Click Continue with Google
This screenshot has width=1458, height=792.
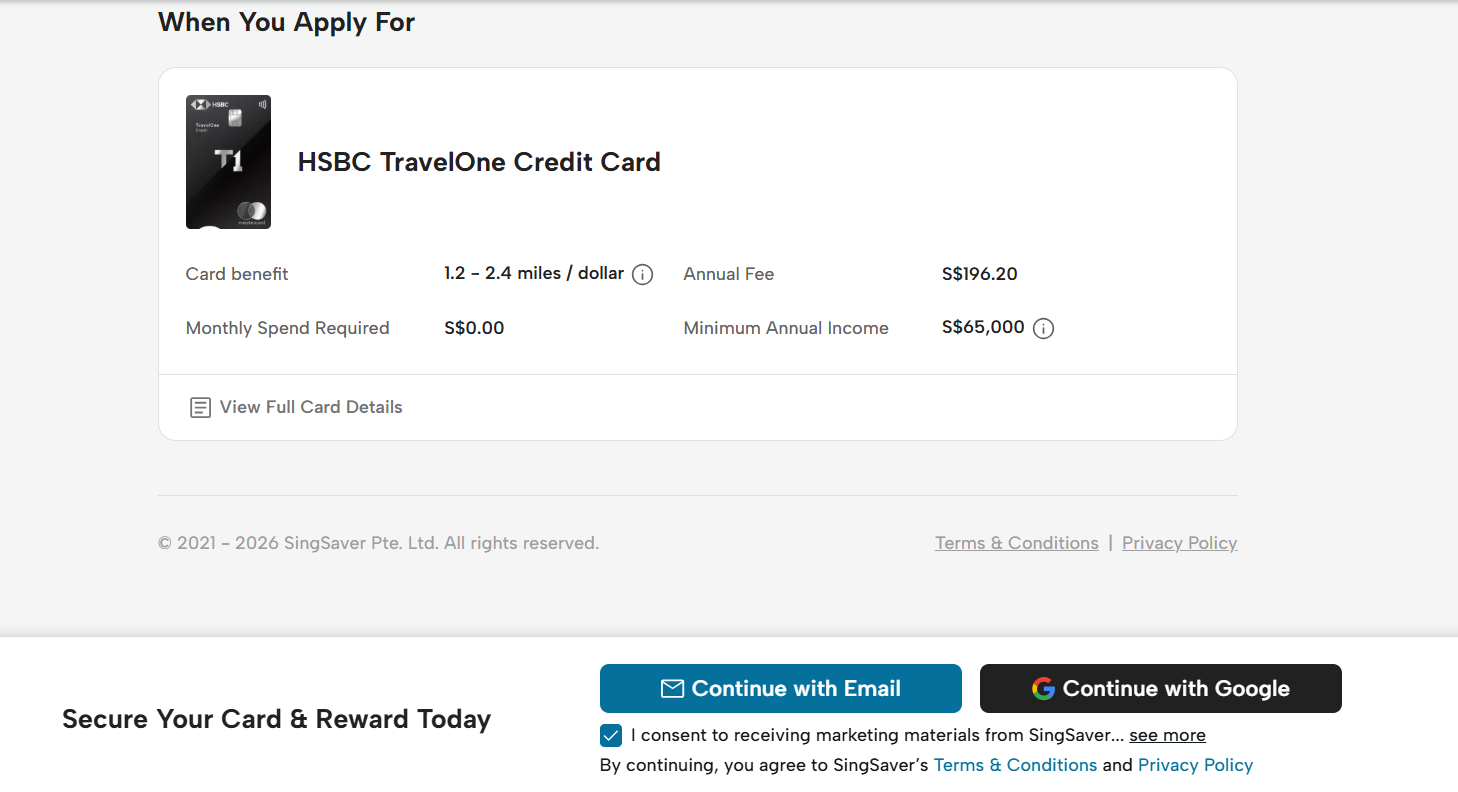[1160, 688]
